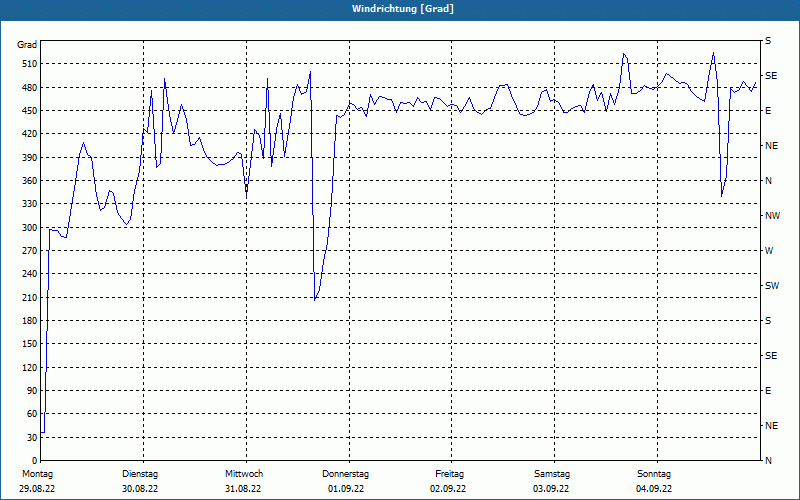Select the y-axis value 210
Viewport: 800px width, 500px height.
click(x=30, y=297)
